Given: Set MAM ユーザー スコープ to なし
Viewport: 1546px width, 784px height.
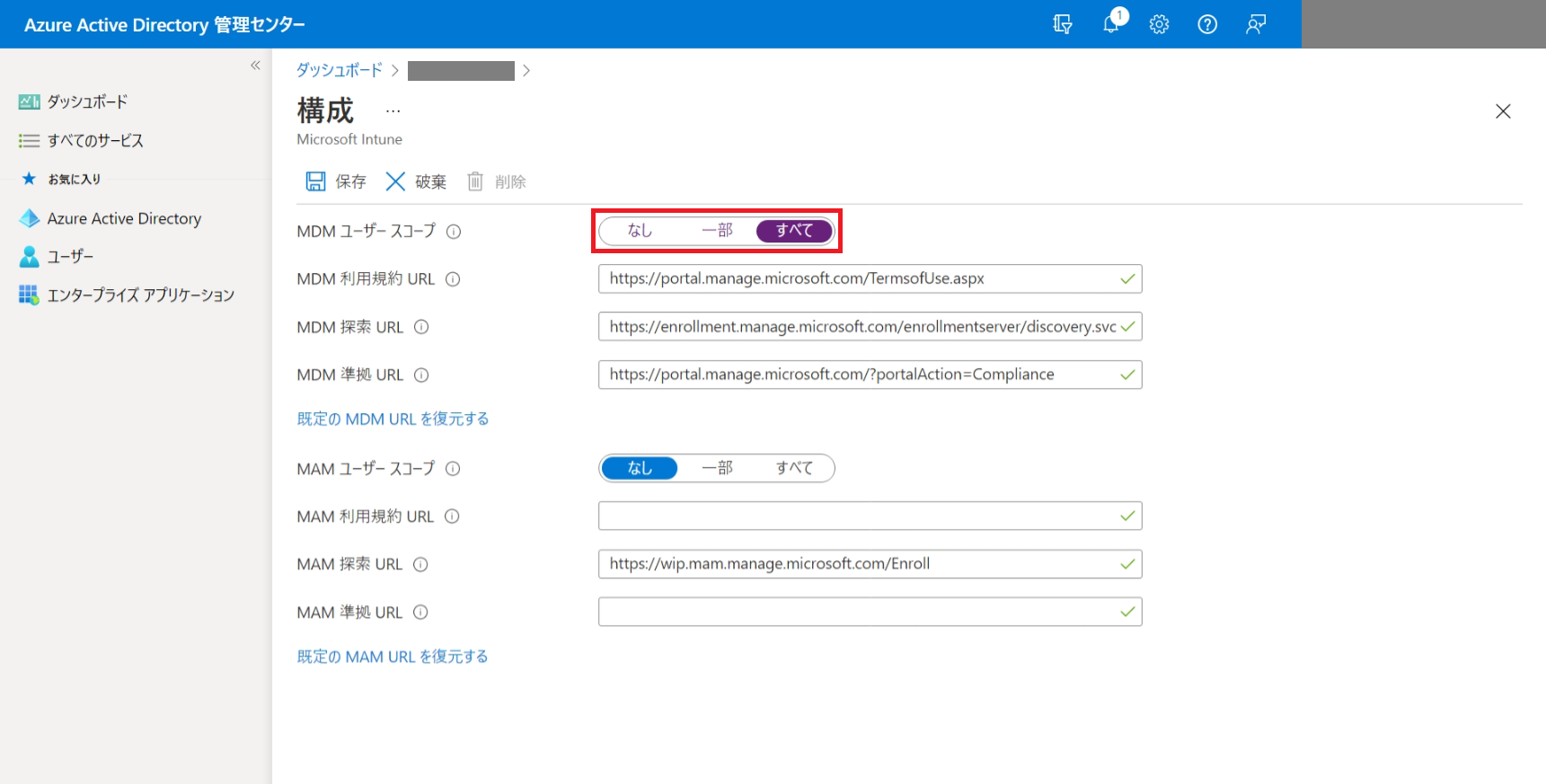Looking at the screenshot, I should coord(640,468).
